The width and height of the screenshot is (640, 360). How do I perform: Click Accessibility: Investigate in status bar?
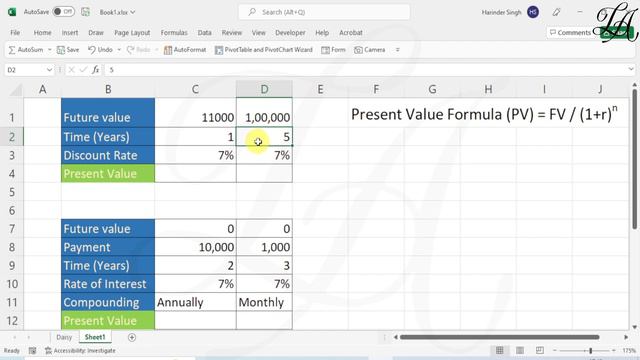click(x=80, y=351)
